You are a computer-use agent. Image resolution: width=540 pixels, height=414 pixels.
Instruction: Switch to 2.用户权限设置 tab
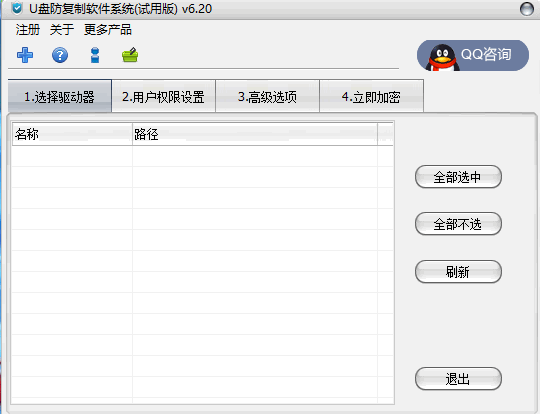(x=164, y=96)
